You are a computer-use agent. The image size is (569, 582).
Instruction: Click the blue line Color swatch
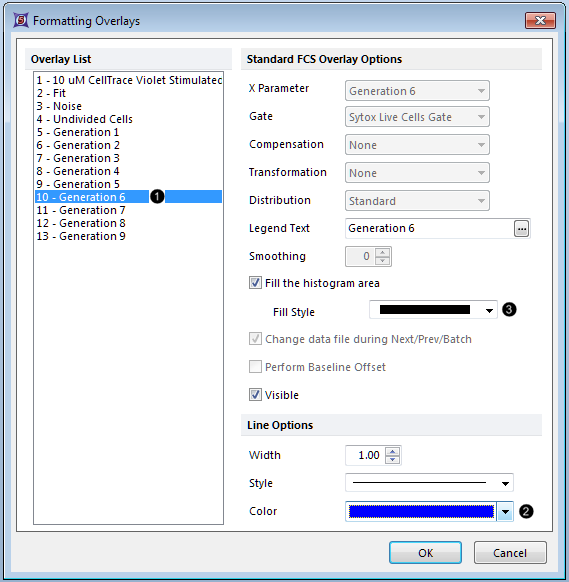pyautogui.click(x=421, y=512)
